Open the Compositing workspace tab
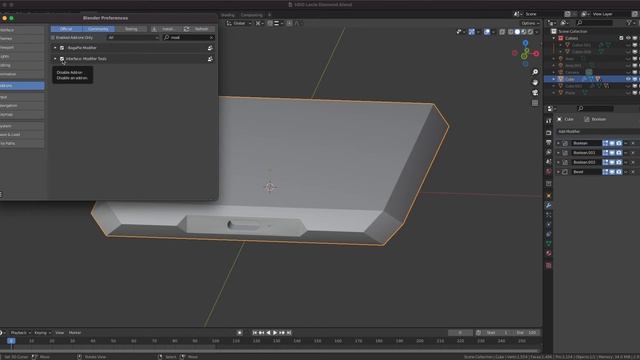The width and height of the screenshot is (640, 360). point(251,15)
